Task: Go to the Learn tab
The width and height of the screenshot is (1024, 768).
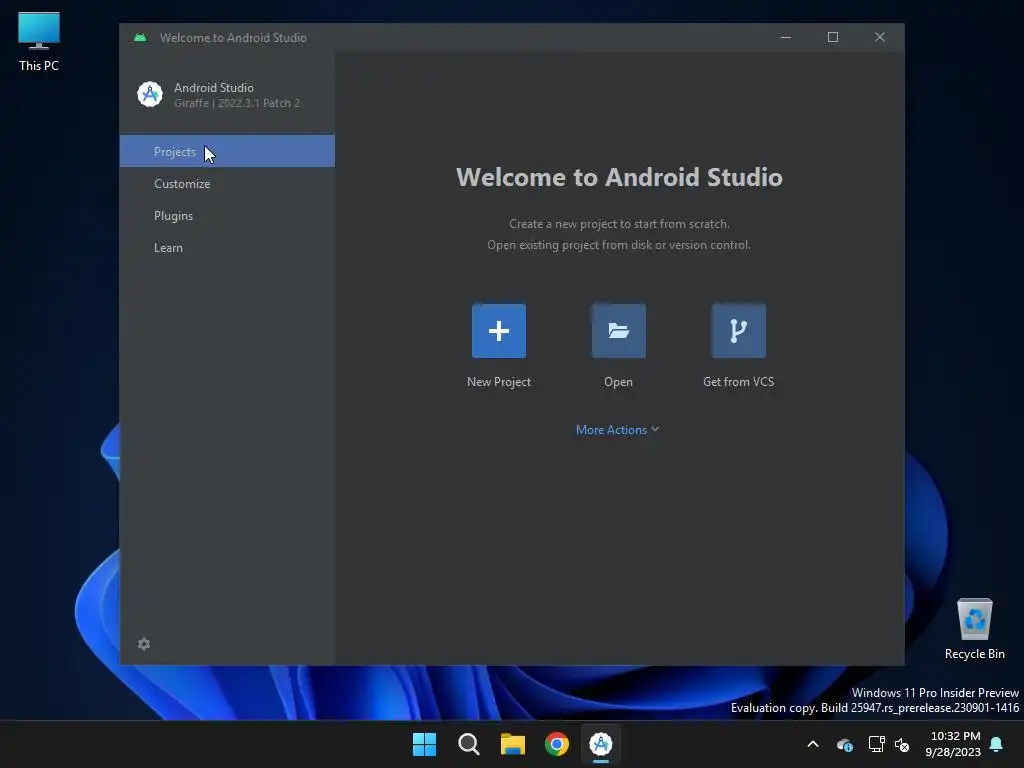Action: click(x=227, y=248)
